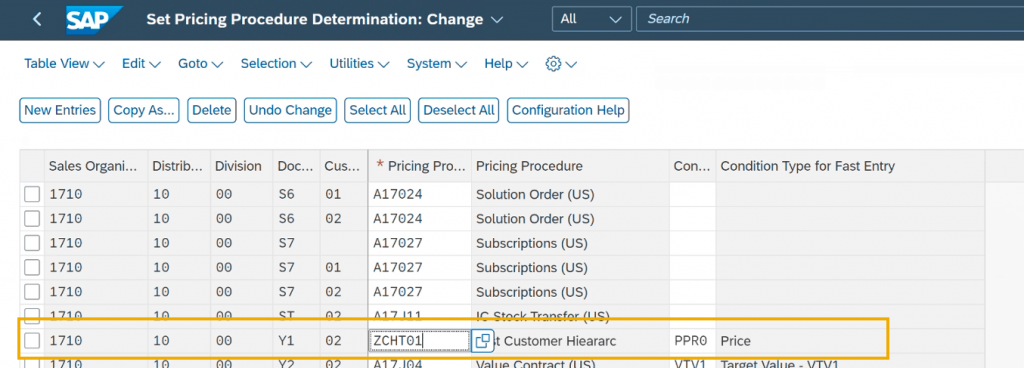Open the Utilities menu
Image resolution: width=1024 pixels, height=368 pixels.
[x=359, y=64]
